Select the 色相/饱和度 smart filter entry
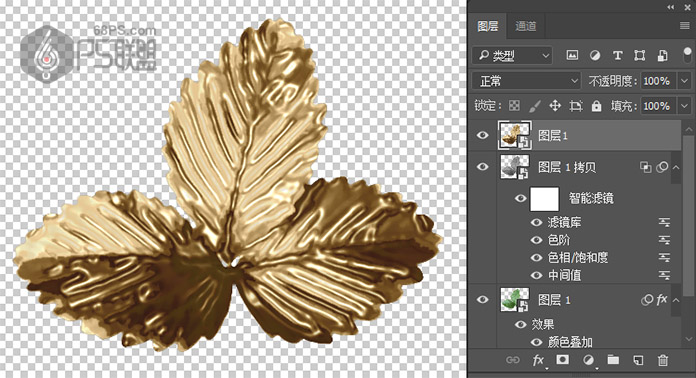The height and width of the screenshot is (378, 696). click(577, 258)
